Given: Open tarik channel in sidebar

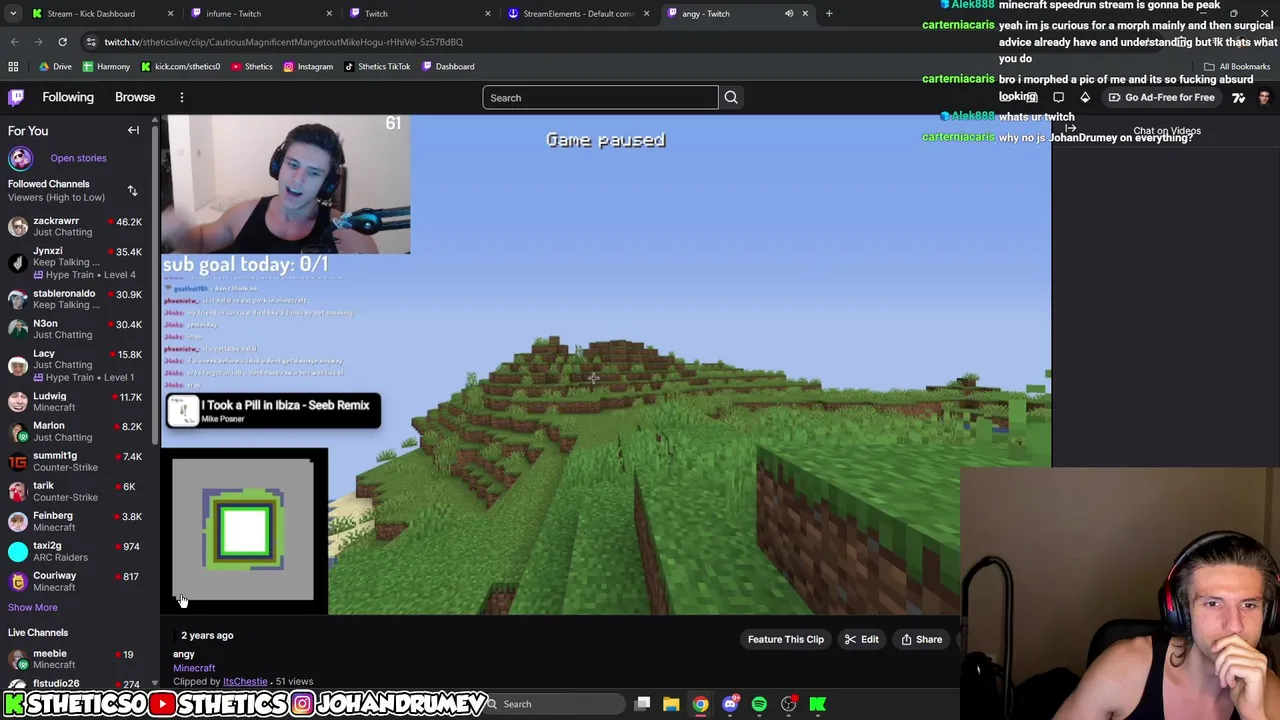Looking at the screenshot, I should coord(75,491).
